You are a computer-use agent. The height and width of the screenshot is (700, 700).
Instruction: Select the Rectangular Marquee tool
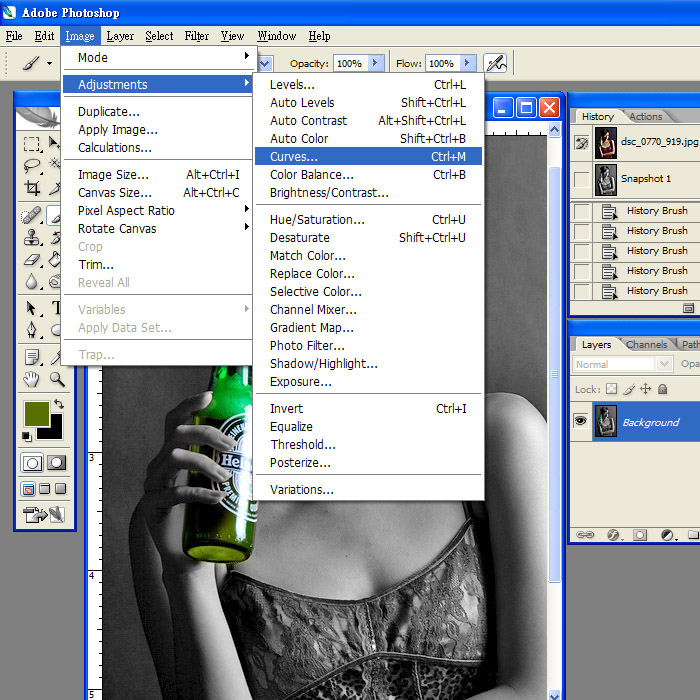(31, 144)
